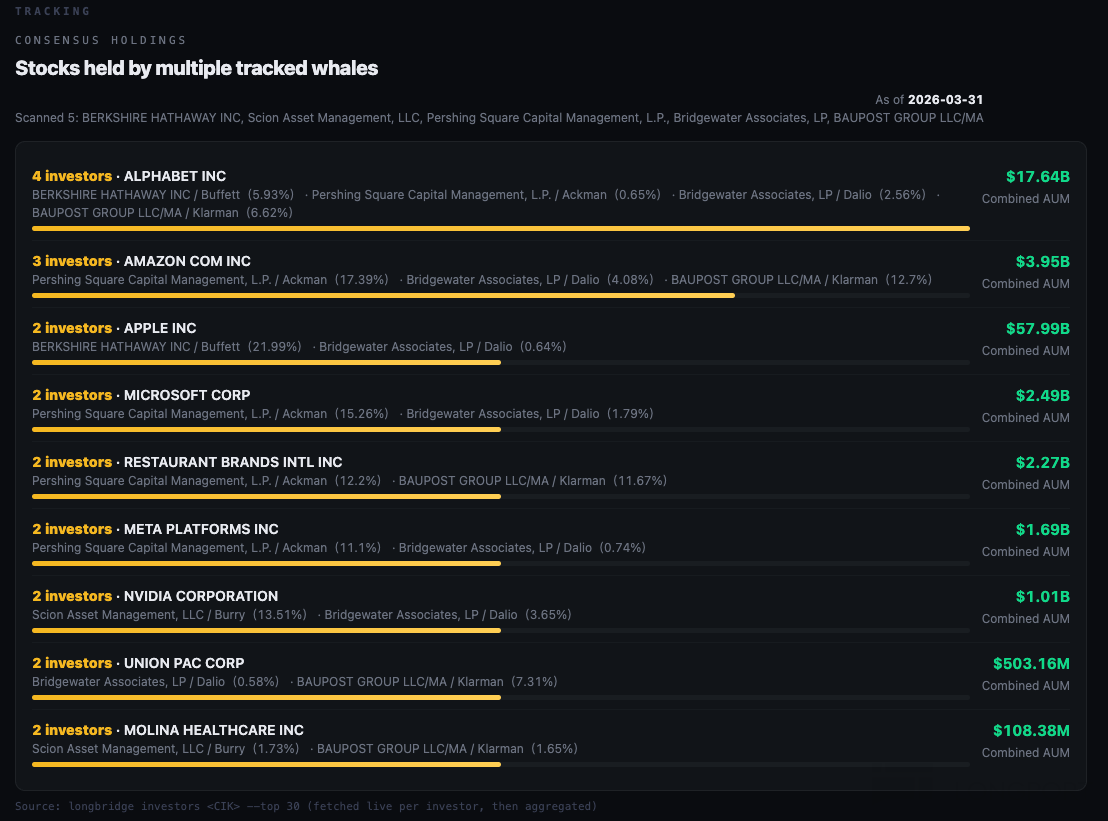
Task: Select the META PLATFORMS INC row
Action: pyautogui.click(x=550, y=543)
